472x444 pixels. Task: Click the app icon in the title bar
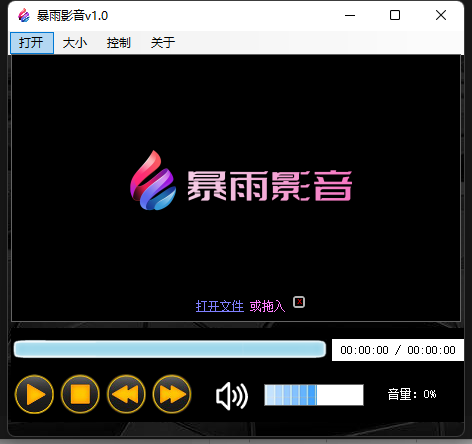coord(24,15)
